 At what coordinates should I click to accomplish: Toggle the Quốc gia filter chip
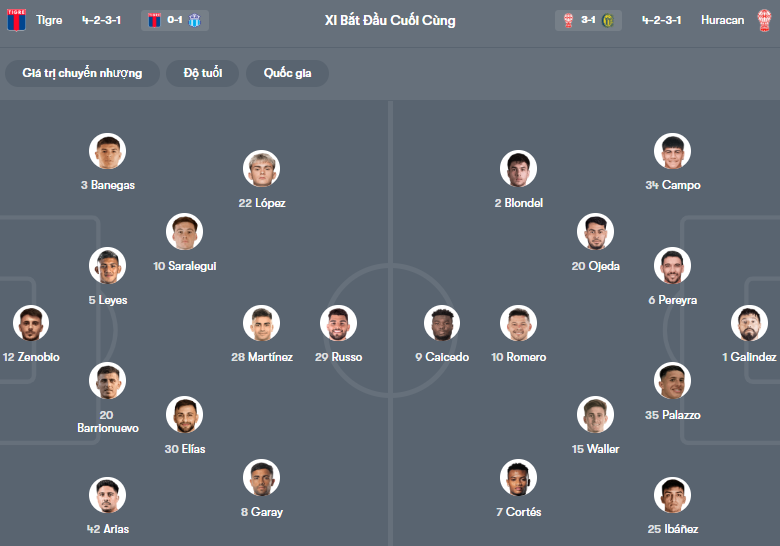click(x=286, y=73)
